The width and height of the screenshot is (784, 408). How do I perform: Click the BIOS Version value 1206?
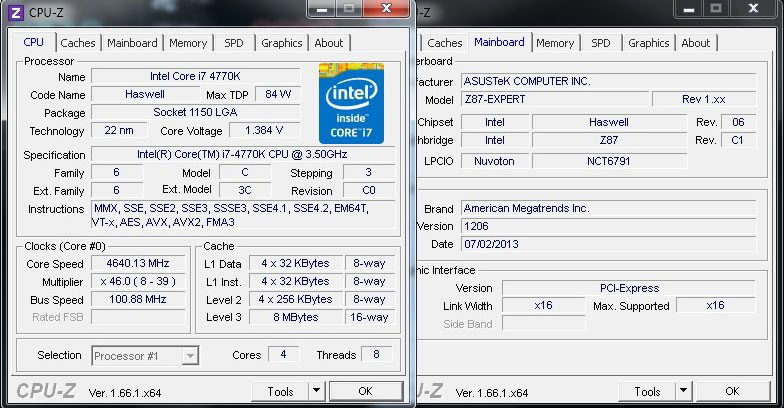coord(608,226)
